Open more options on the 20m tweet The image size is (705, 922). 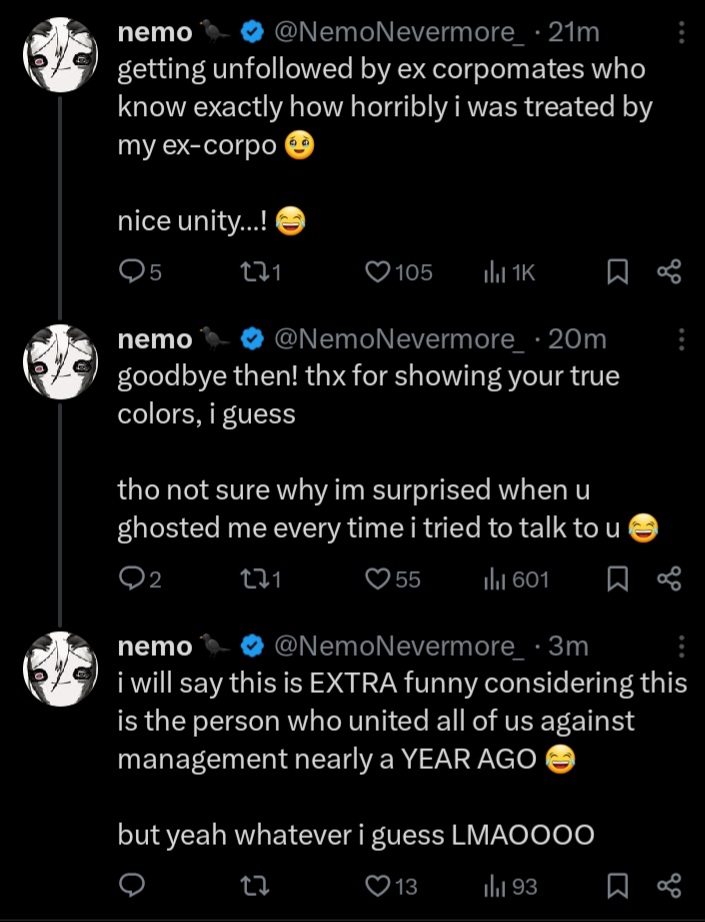point(682,340)
